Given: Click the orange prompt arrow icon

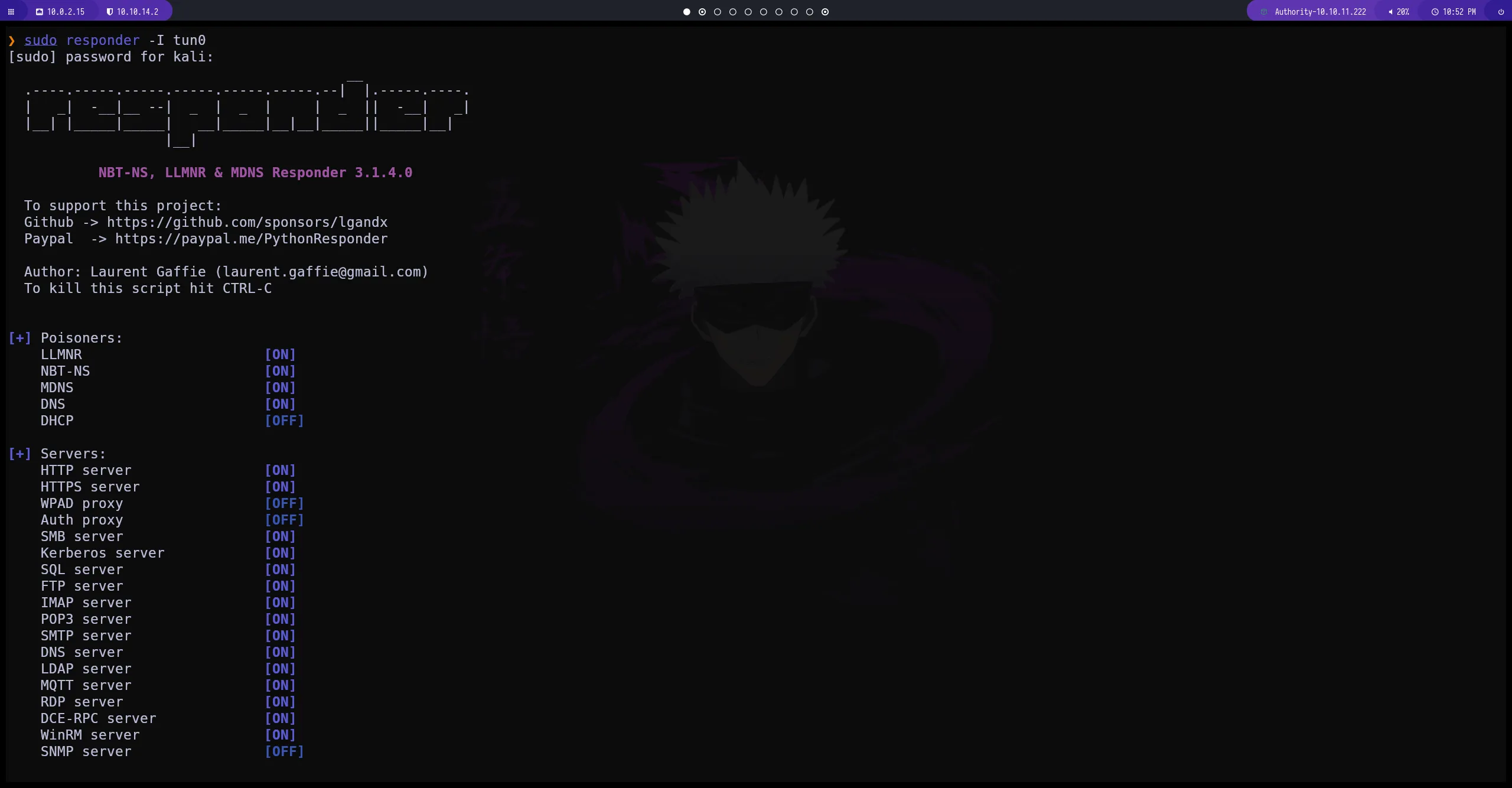Looking at the screenshot, I should (x=12, y=40).
